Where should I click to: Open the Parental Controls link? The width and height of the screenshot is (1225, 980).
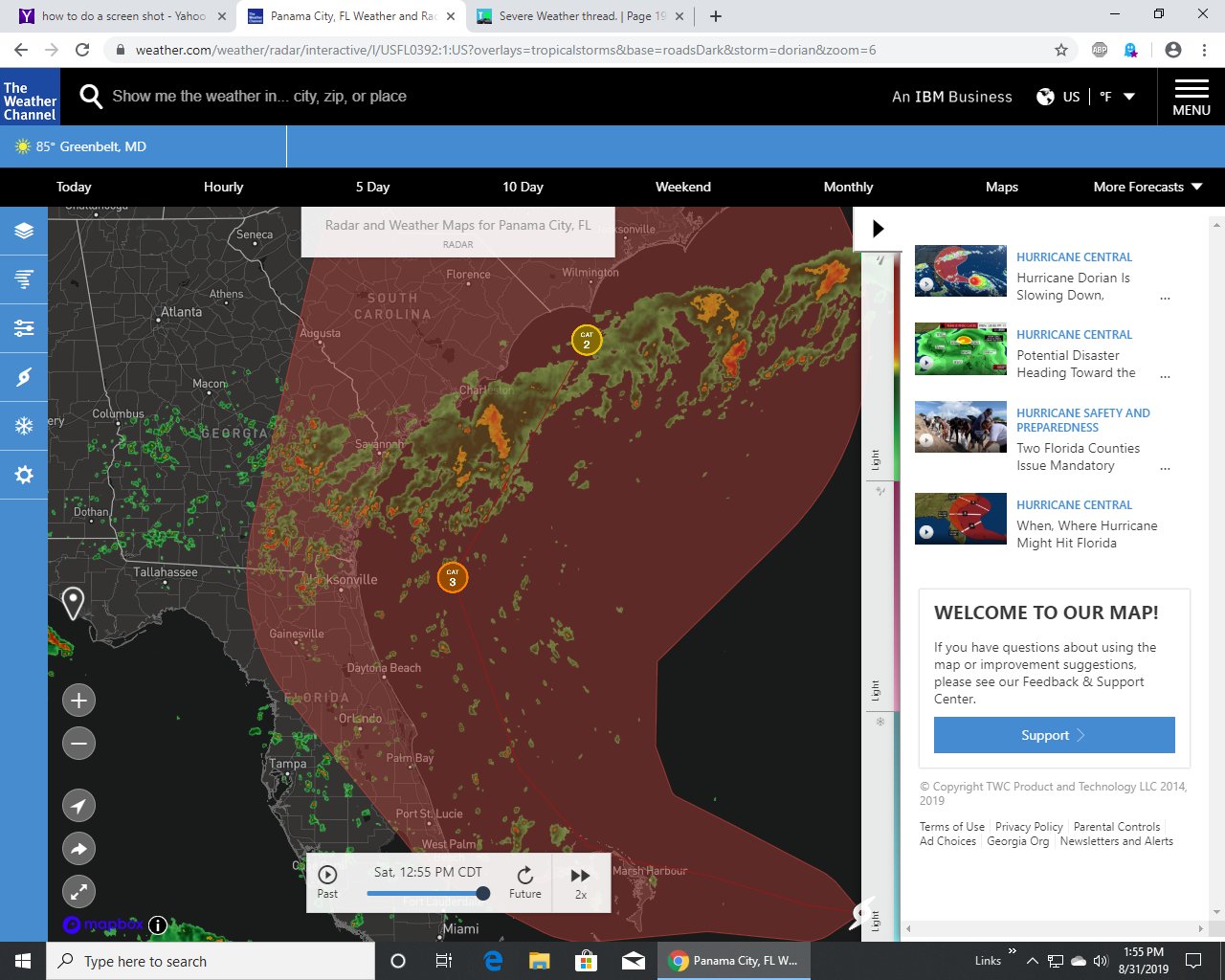(1117, 827)
